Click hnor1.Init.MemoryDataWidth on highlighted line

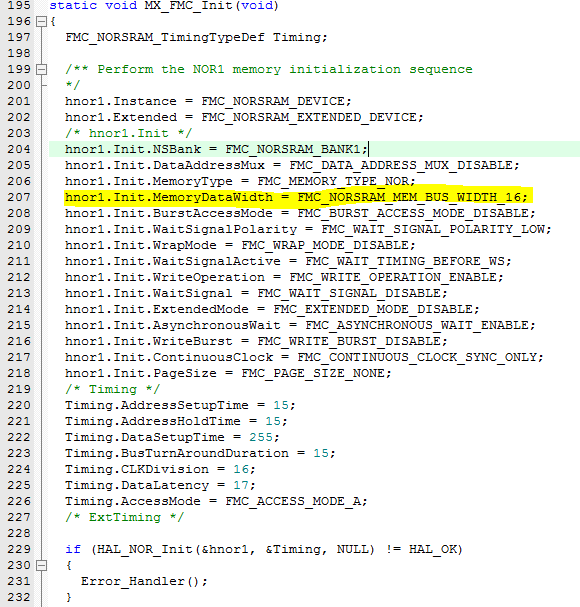point(169,197)
